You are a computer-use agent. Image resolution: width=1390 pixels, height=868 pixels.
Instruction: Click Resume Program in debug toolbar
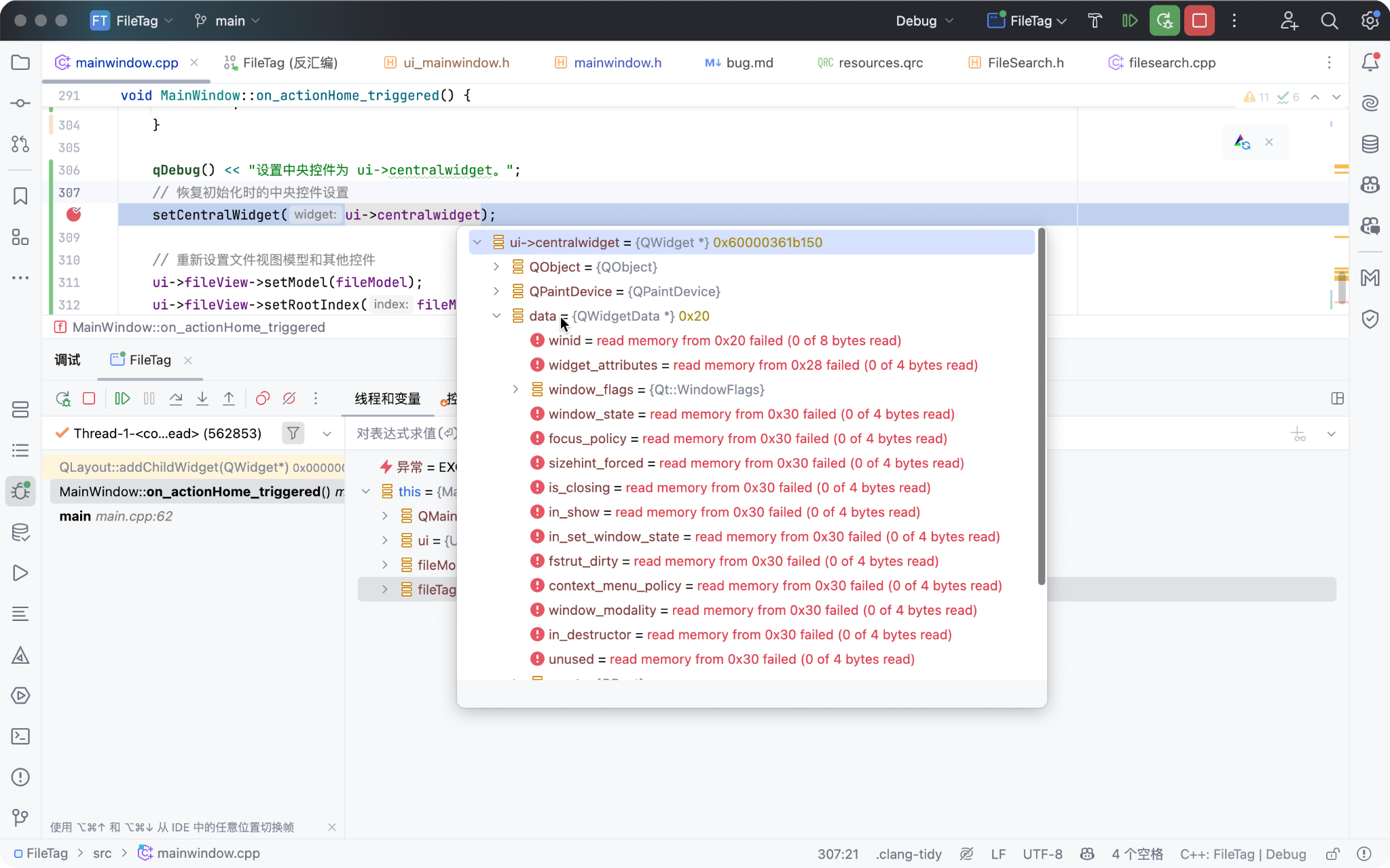(x=122, y=398)
